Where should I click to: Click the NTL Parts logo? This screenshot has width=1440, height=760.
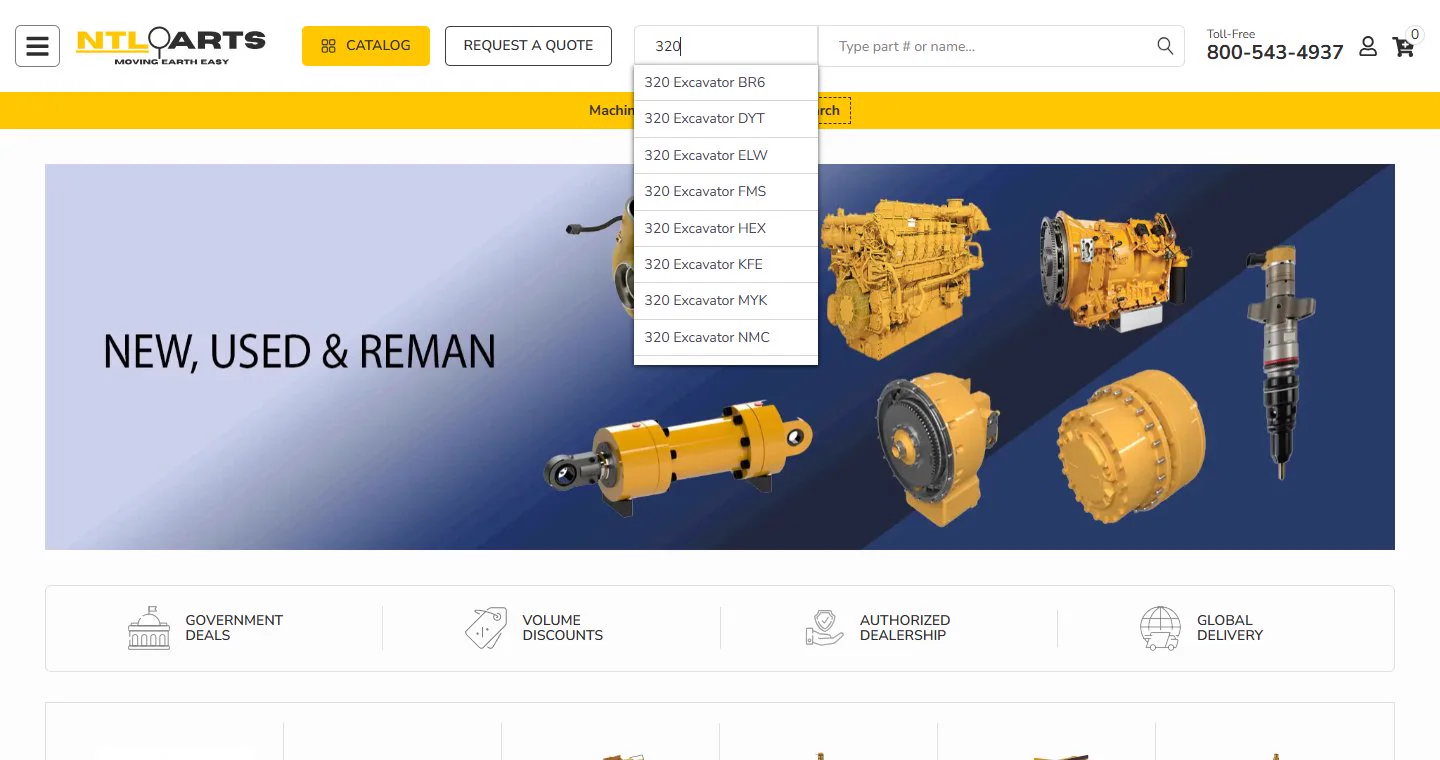pos(171,46)
